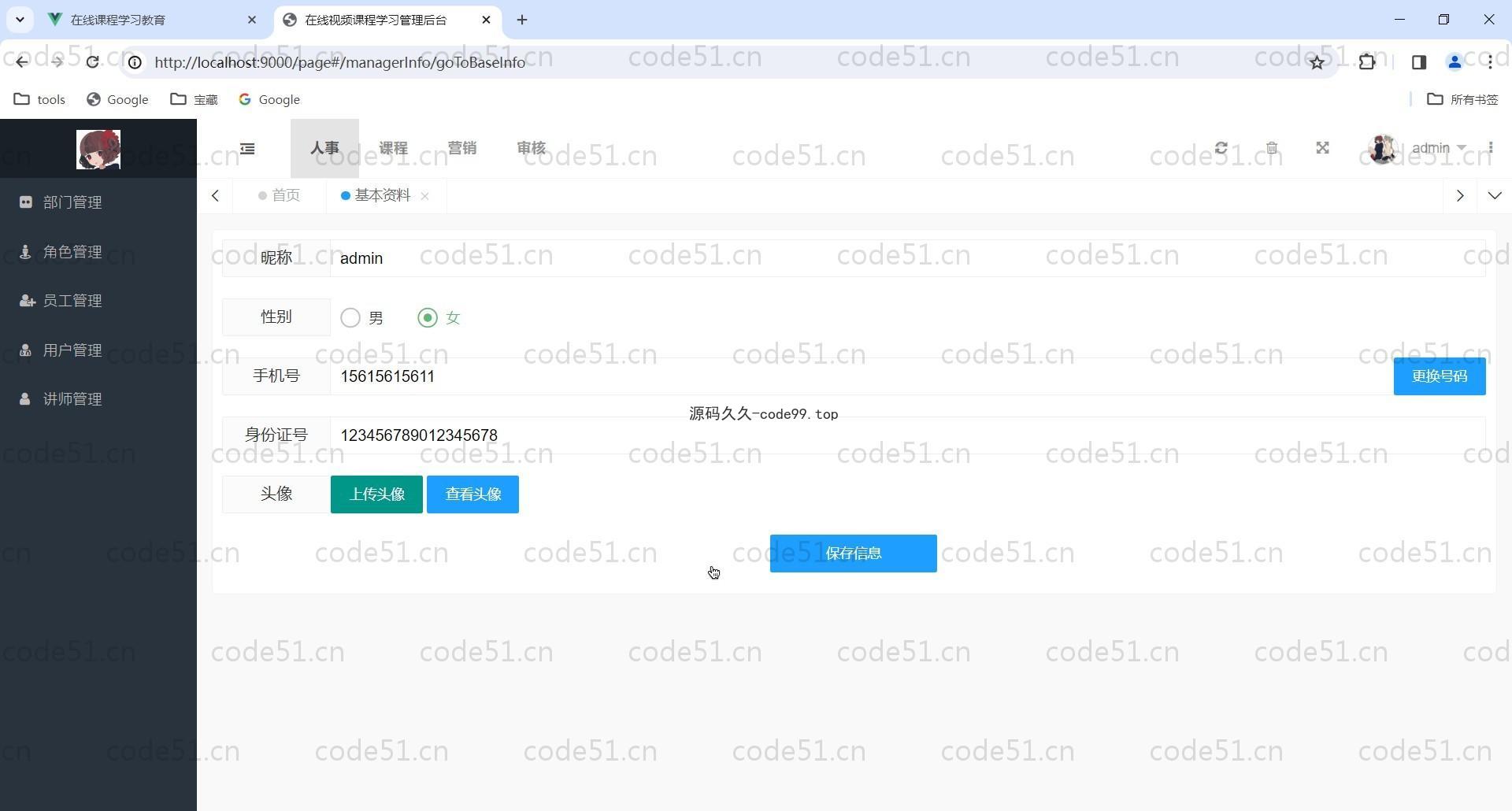Image resolution: width=1512 pixels, height=811 pixels.
Task: Click the 昵称 input field
Action: 906,258
